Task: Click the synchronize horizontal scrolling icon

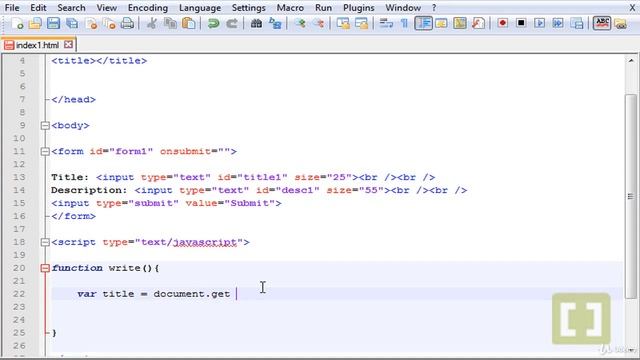Action: click(362, 23)
